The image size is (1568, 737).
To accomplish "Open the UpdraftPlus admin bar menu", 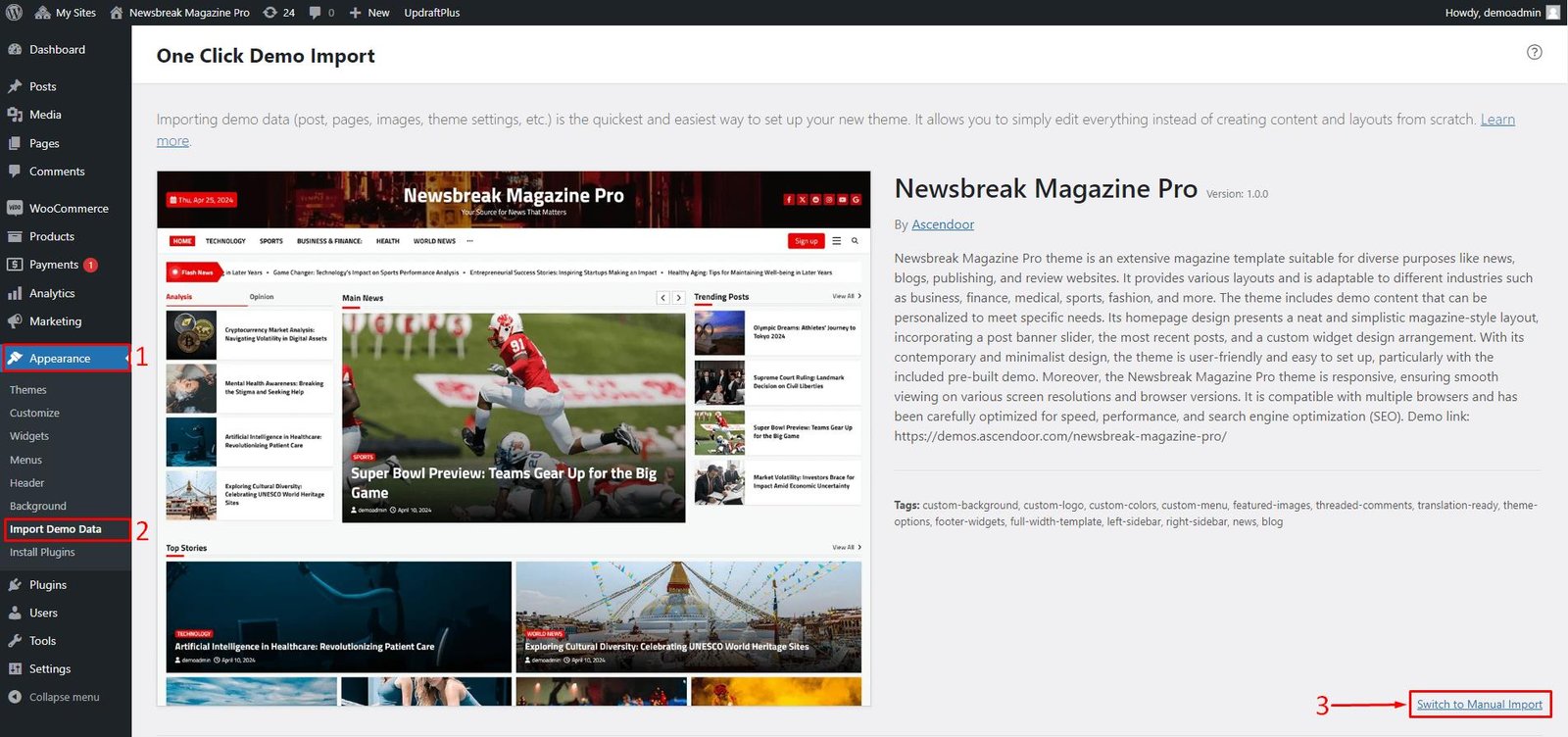I will point(432,13).
